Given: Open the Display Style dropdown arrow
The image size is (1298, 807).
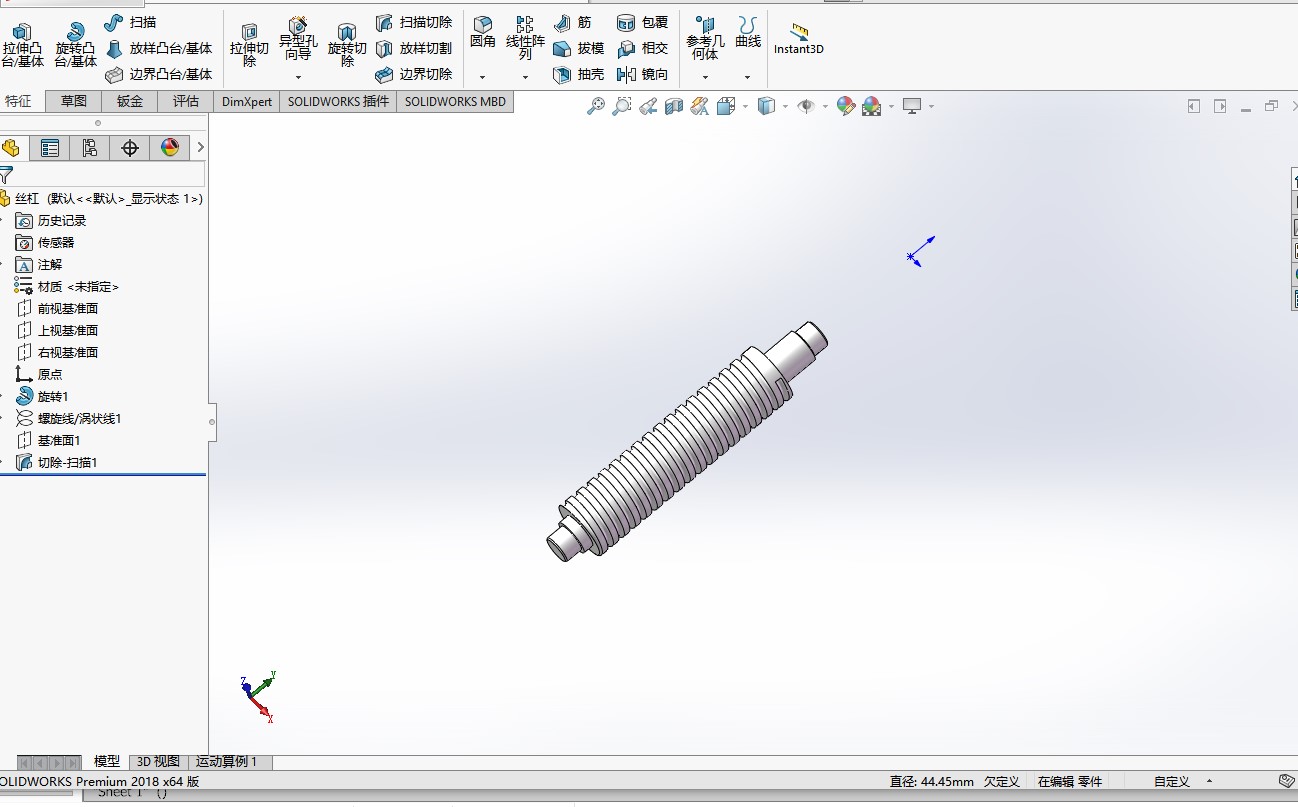Looking at the screenshot, I should (785, 106).
